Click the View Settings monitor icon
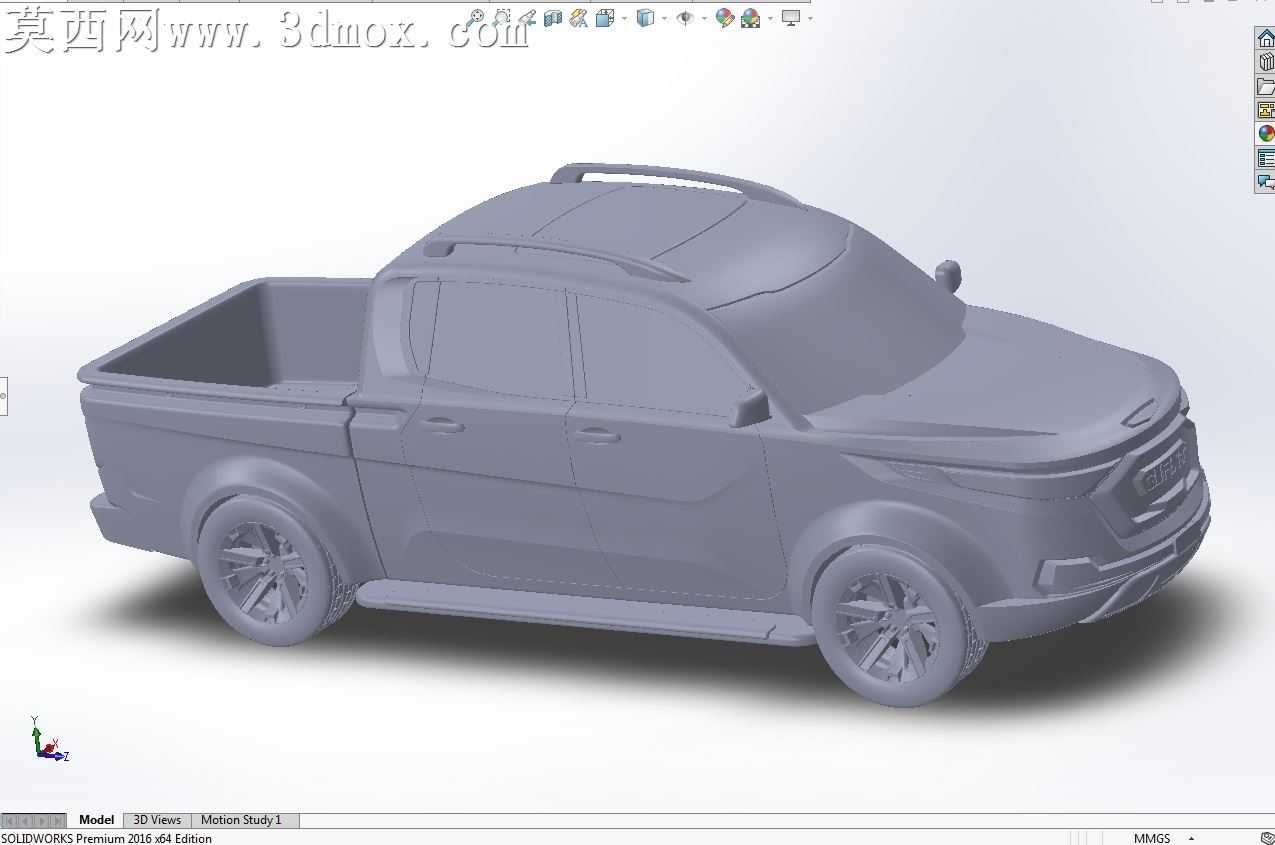Viewport: 1275px width, 845px height. 791,17
